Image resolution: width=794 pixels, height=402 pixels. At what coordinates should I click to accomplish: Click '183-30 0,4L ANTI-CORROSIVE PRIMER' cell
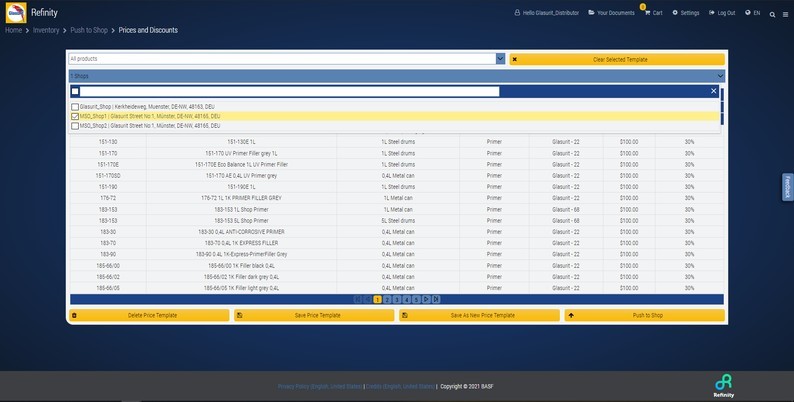pyautogui.click(x=242, y=232)
